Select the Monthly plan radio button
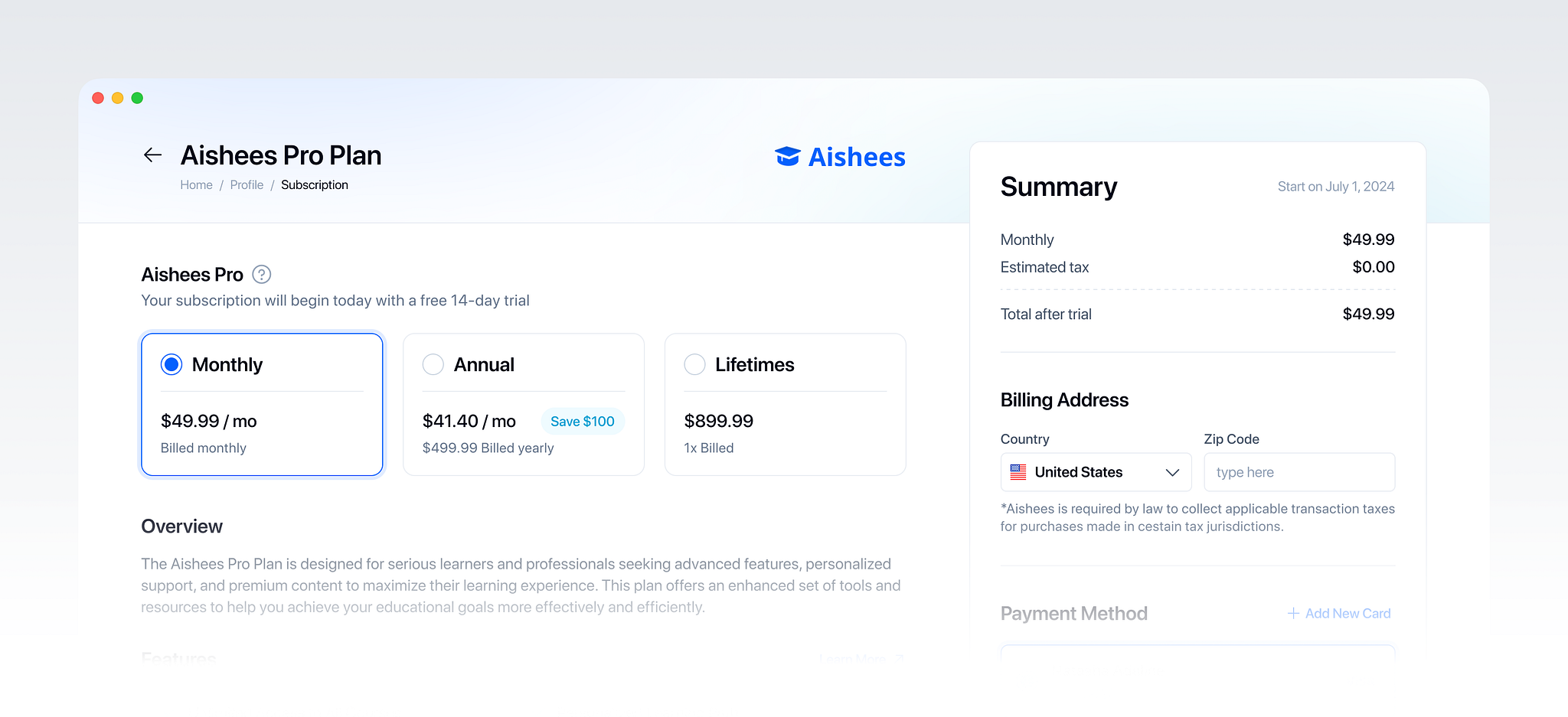Screen dimensions: 1568x717 tap(171, 365)
